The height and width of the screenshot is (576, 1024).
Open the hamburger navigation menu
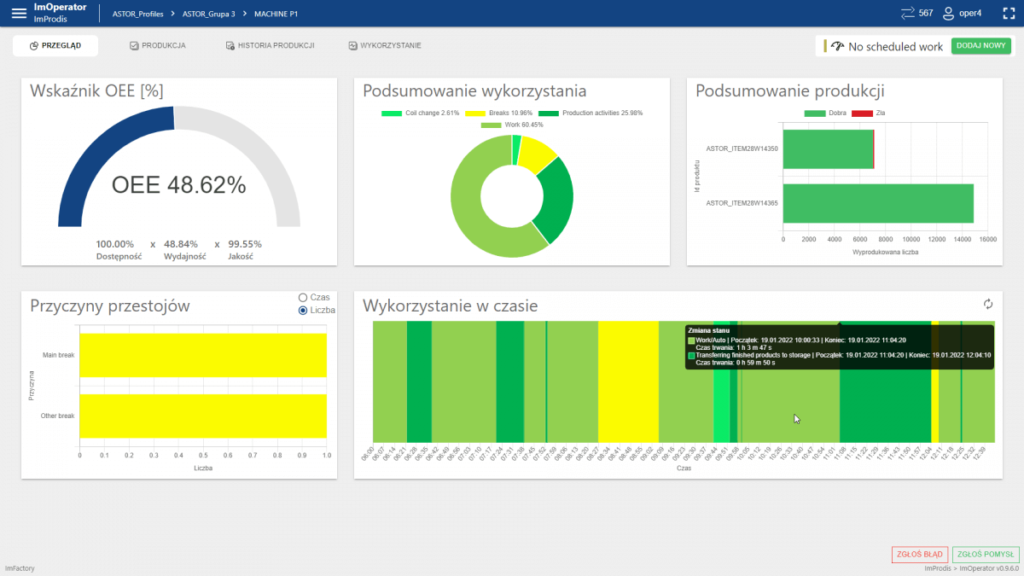[x=18, y=13]
